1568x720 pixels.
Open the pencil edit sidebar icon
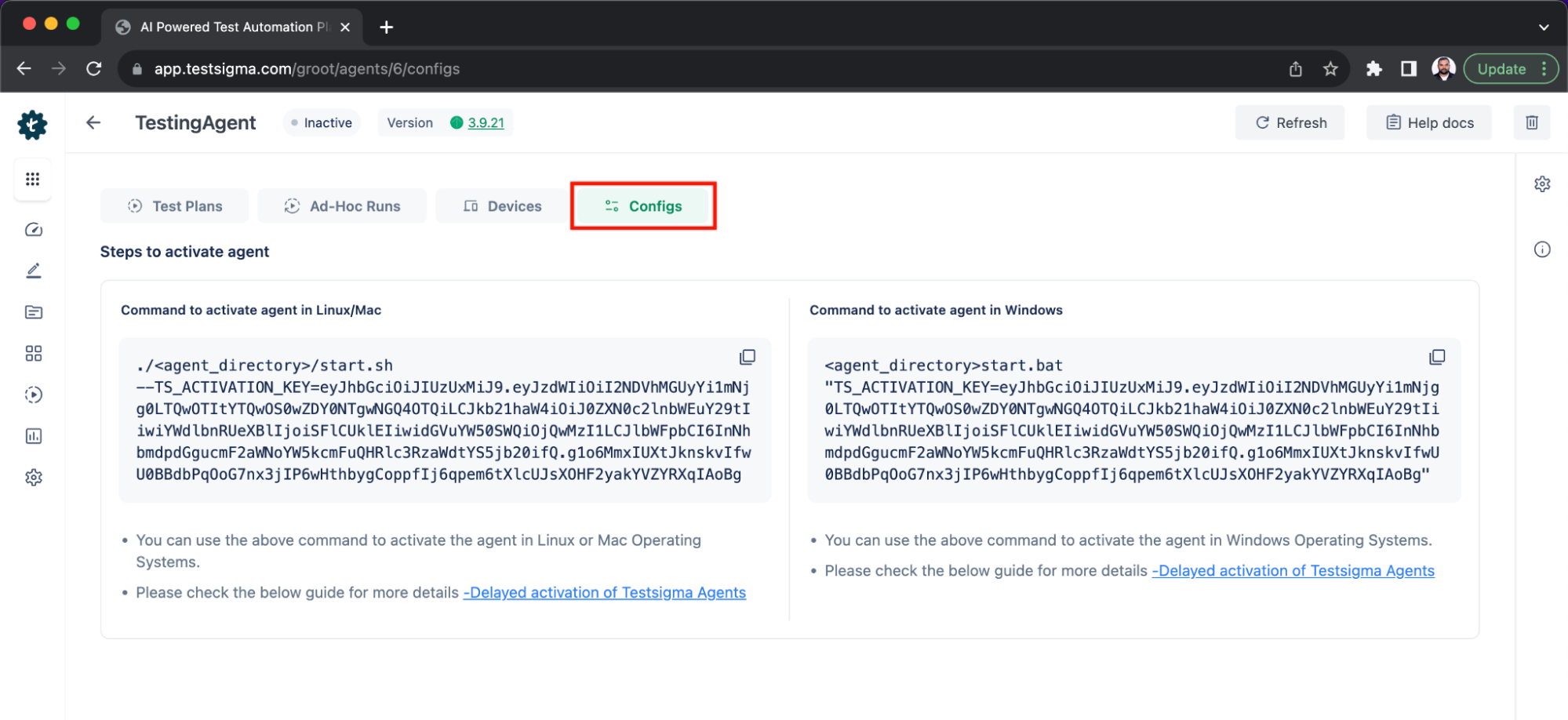point(33,271)
